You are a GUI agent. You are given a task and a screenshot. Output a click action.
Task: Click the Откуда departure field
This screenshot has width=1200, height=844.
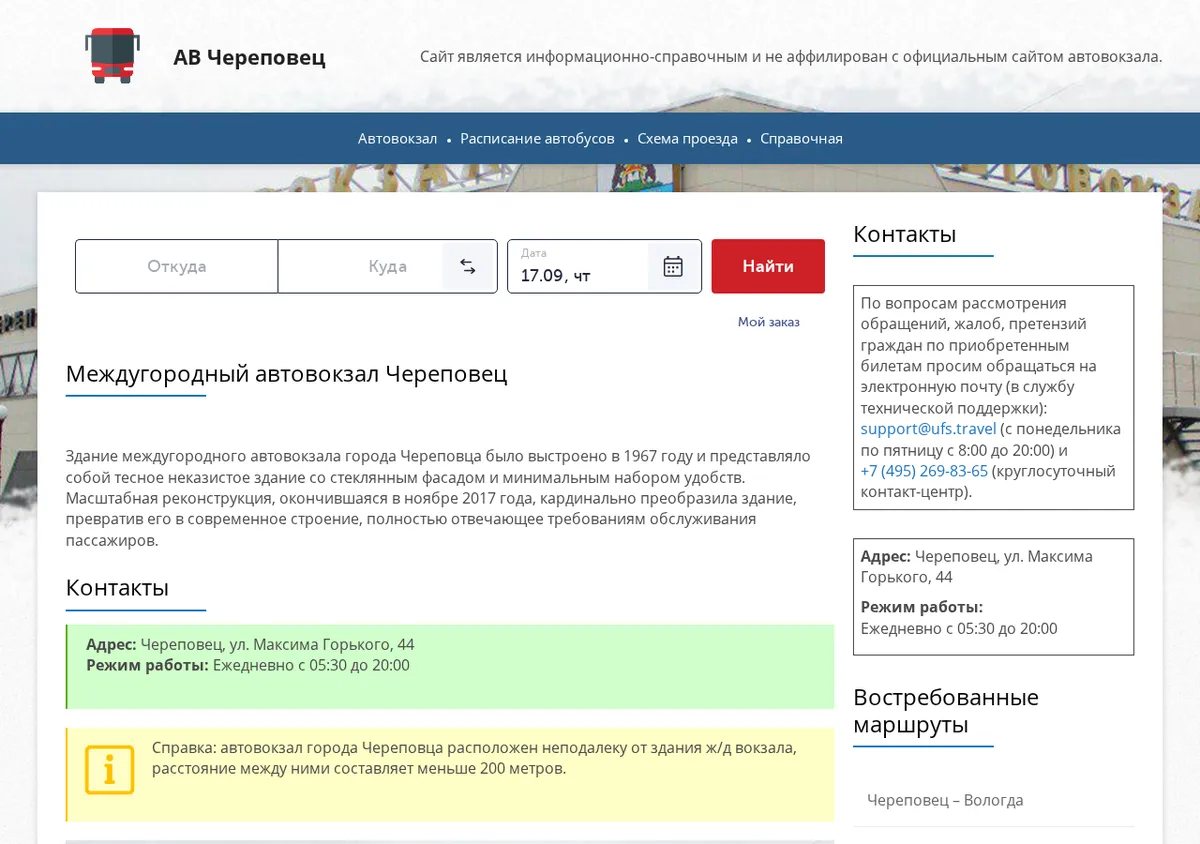[x=177, y=266]
